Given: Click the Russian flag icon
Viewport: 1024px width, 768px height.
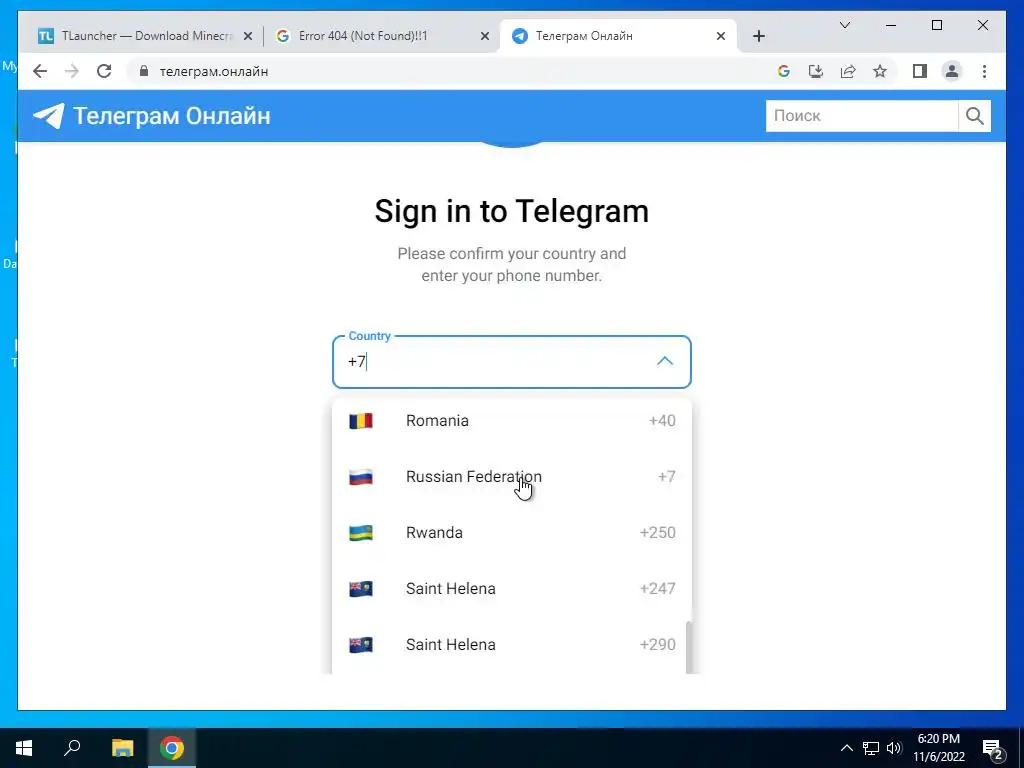Looking at the screenshot, I should [360, 477].
